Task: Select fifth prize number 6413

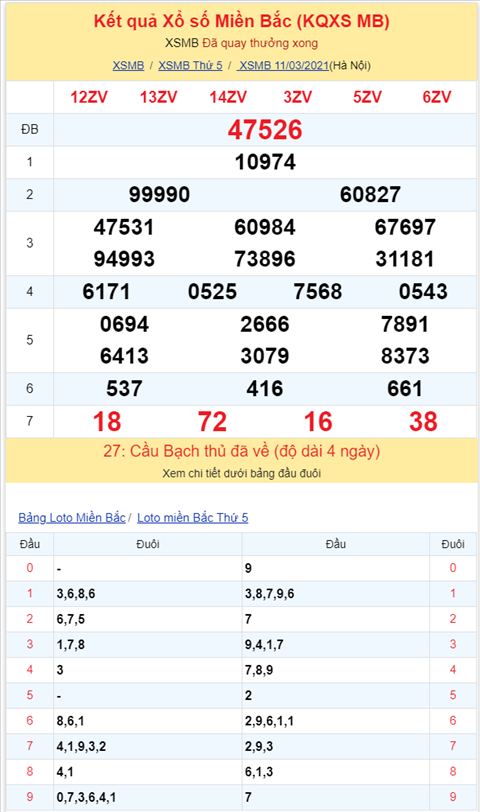Action: tap(124, 356)
